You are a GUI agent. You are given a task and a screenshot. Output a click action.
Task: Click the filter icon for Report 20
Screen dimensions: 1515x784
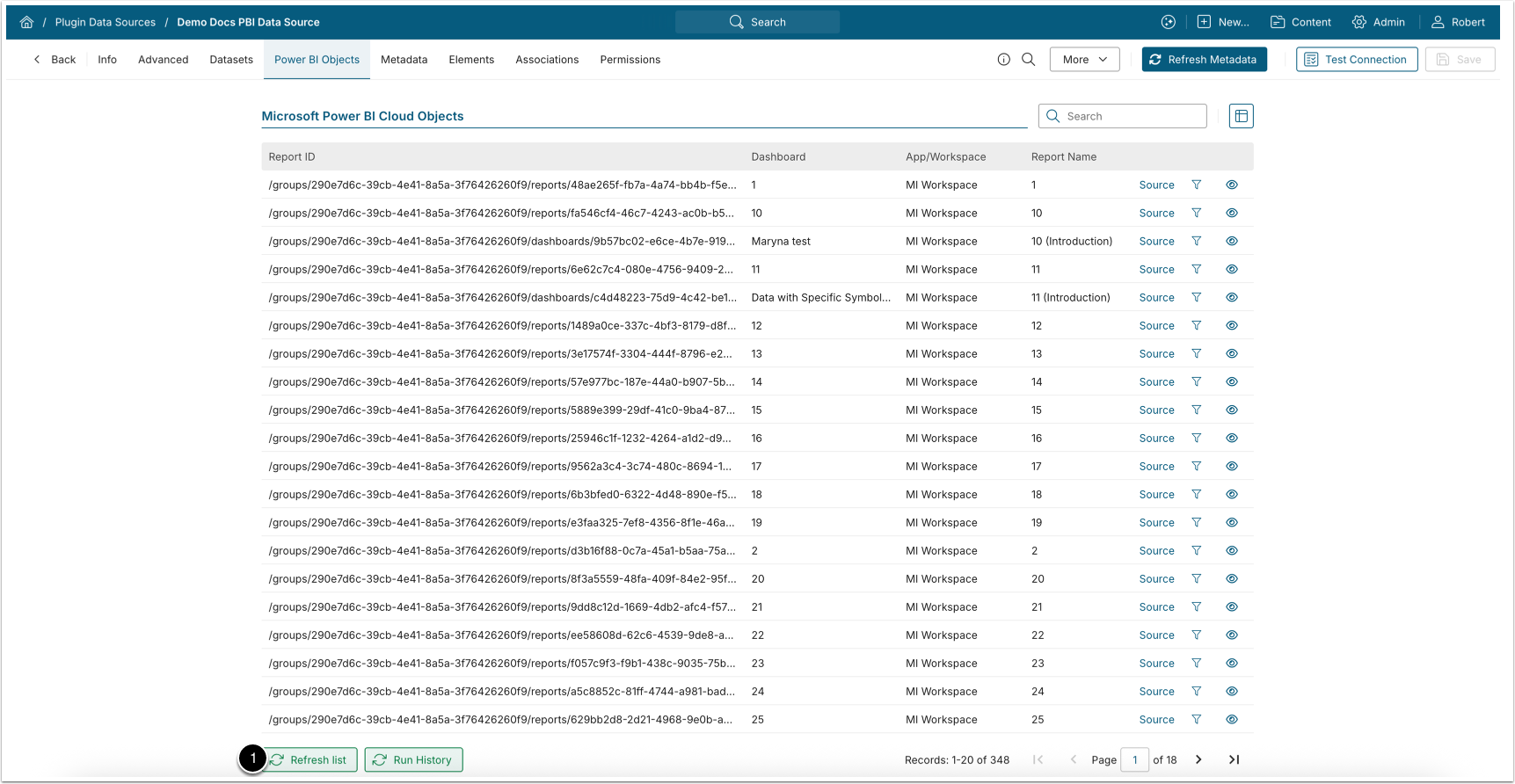(x=1196, y=578)
